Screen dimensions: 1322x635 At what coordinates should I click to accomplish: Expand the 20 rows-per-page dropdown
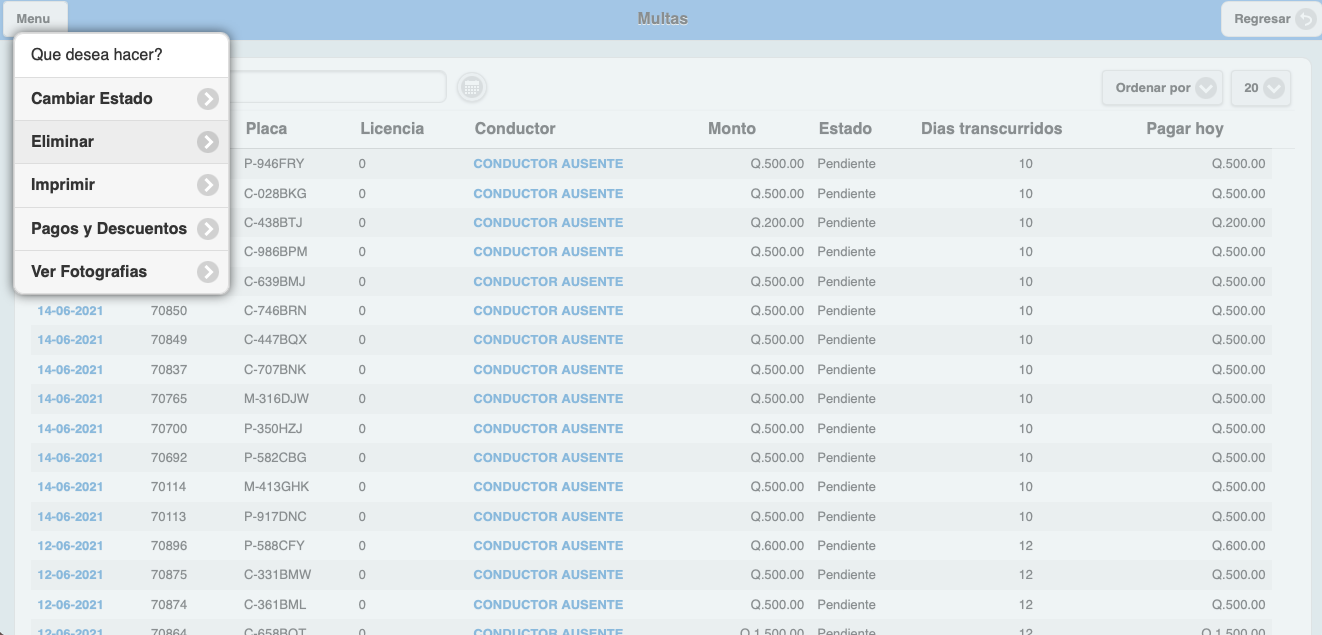tap(1261, 88)
